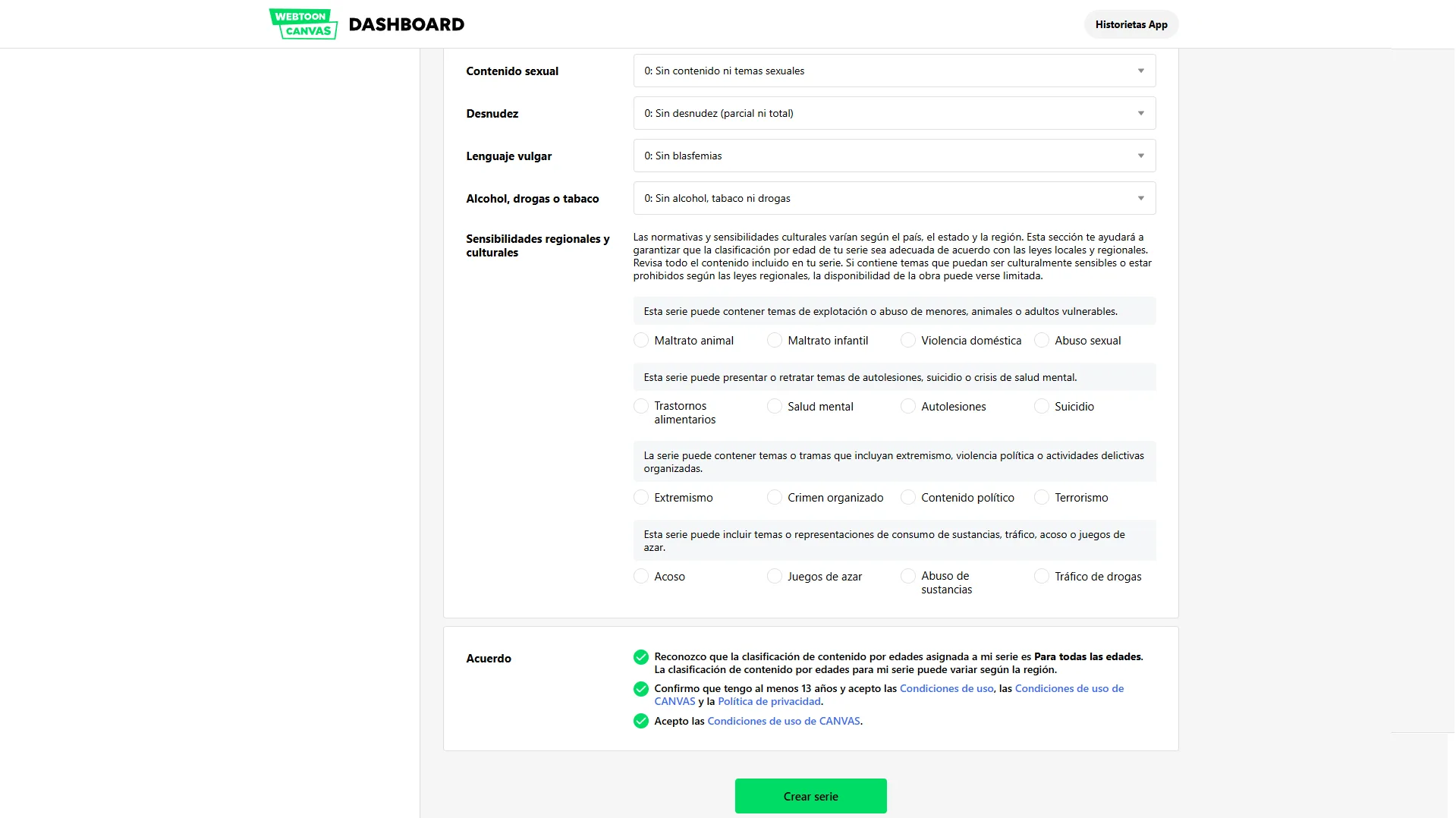This screenshot has width=1456, height=818.
Task: Check the Crimen organizado option
Action: pyautogui.click(x=775, y=498)
